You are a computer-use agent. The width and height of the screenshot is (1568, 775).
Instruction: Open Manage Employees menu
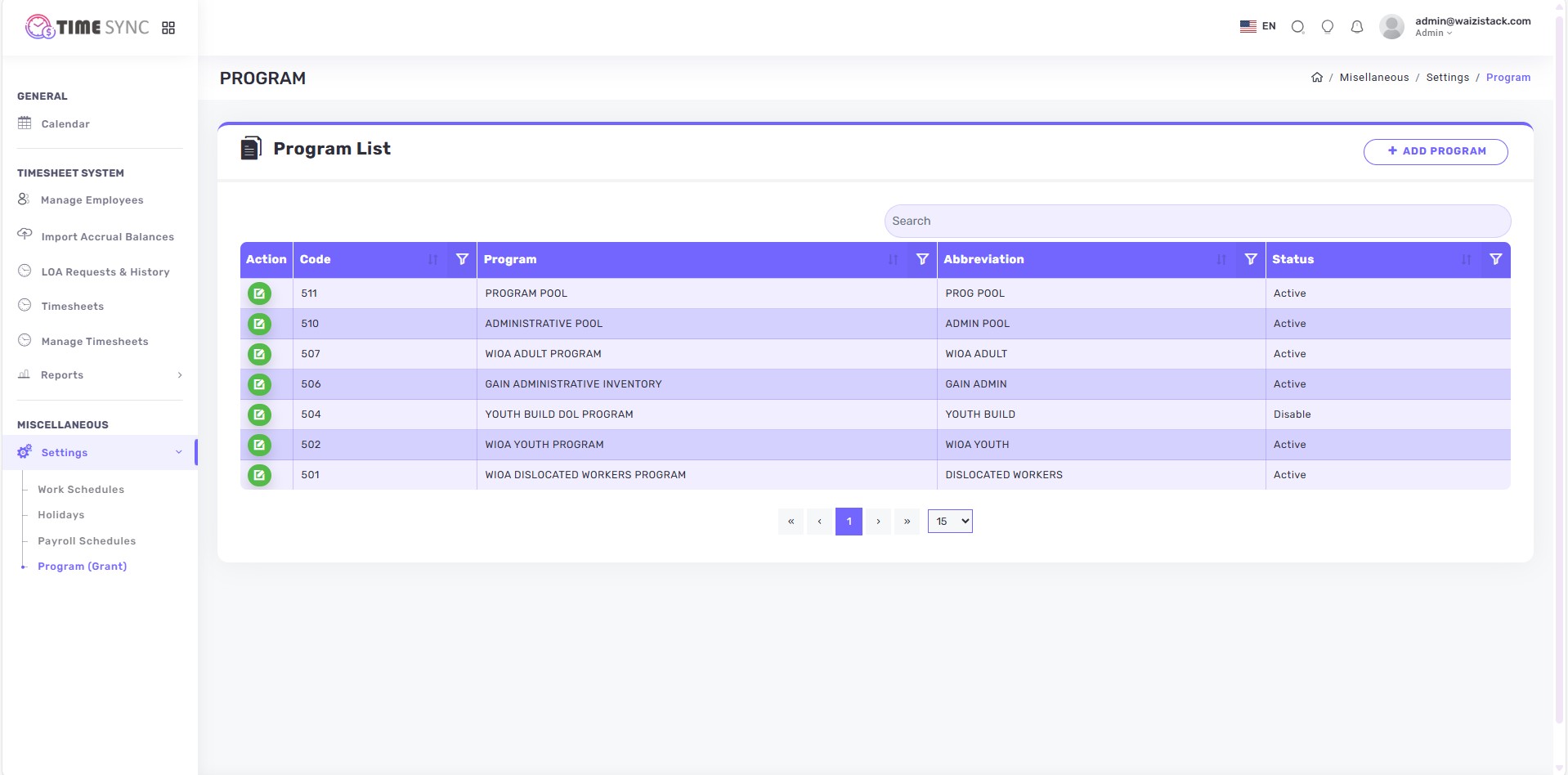point(92,200)
